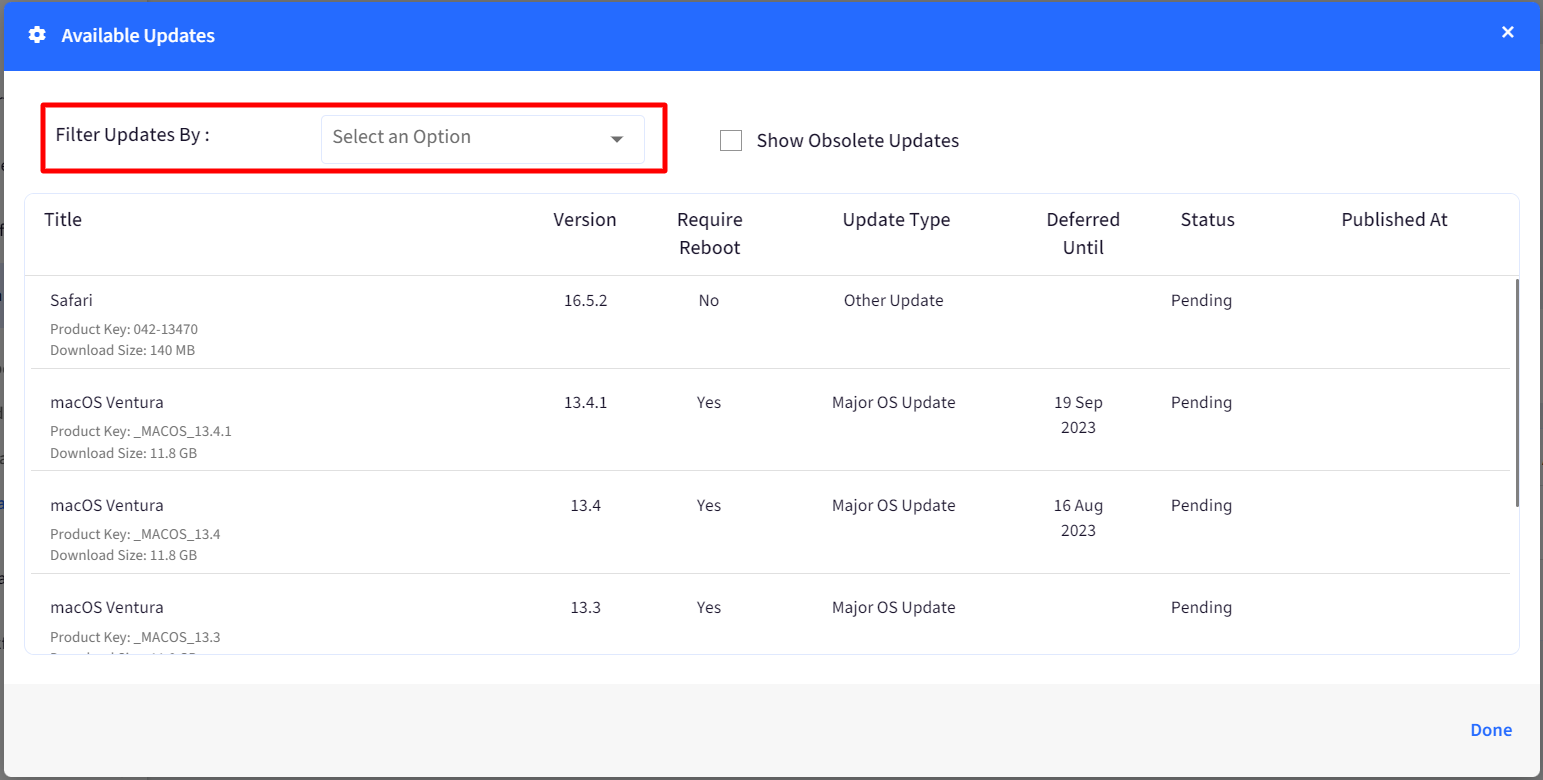The image size is (1543, 780).
Task: Click deferred date 16 Aug 2023
Action: [1078, 518]
